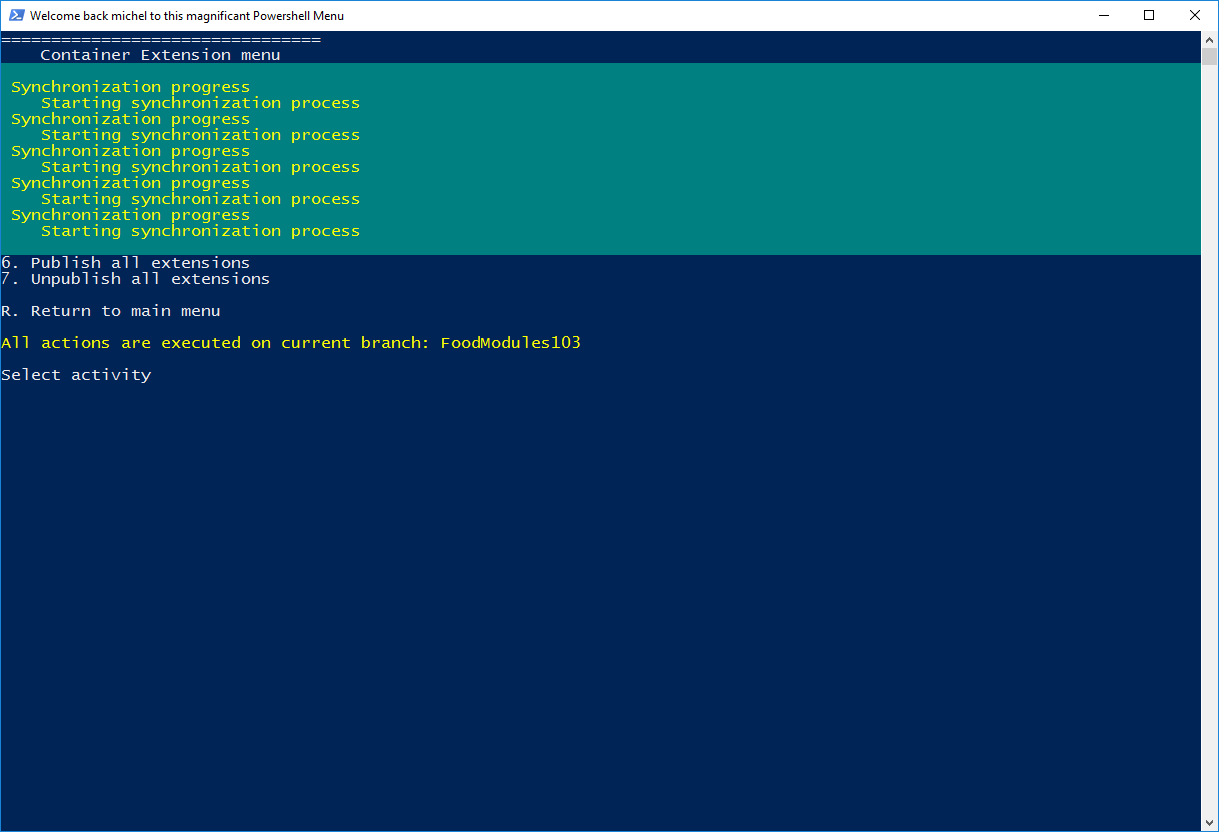Click the branch name FoodModules103

point(510,342)
